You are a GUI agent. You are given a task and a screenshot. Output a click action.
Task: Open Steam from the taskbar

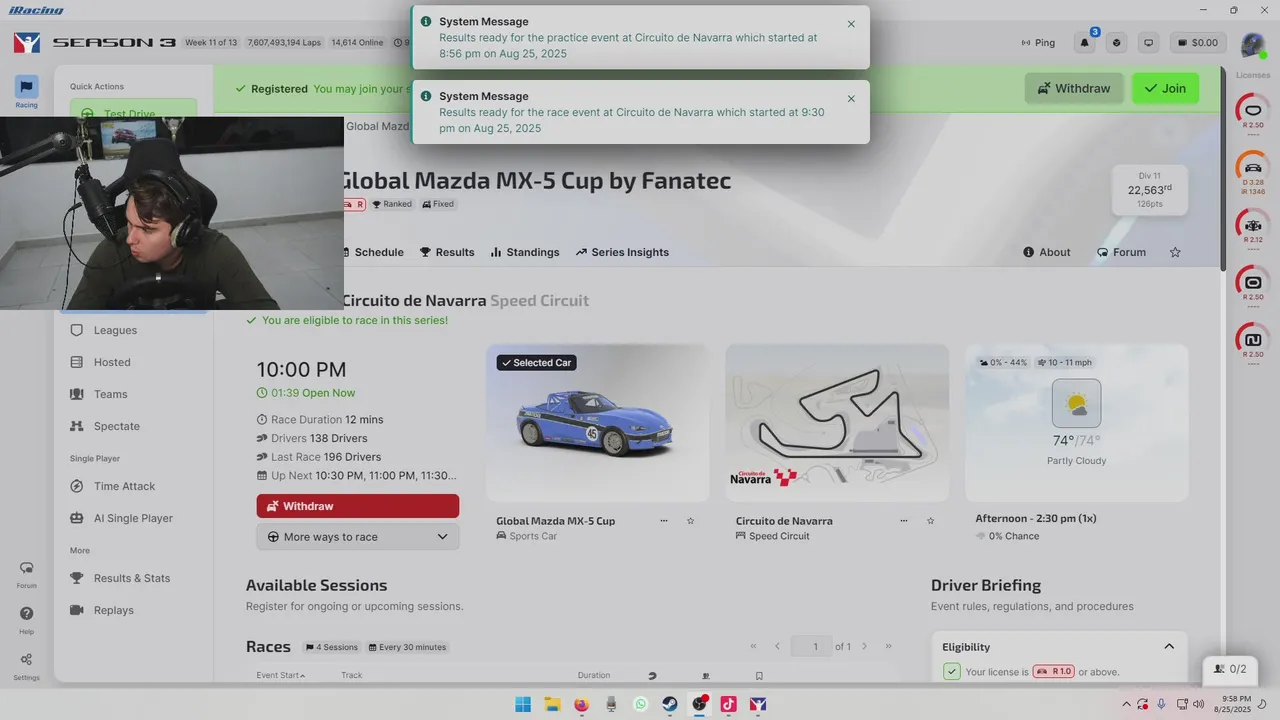[670, 704]
